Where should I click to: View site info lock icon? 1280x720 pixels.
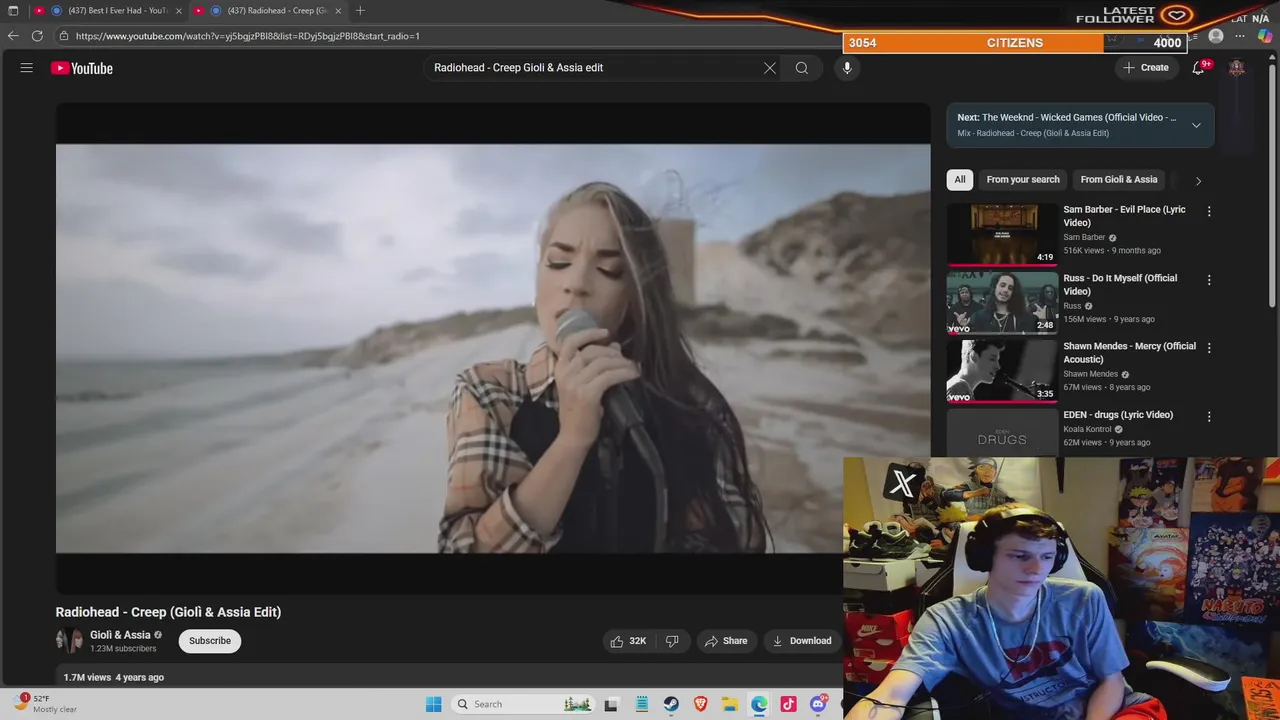[64, 36]
